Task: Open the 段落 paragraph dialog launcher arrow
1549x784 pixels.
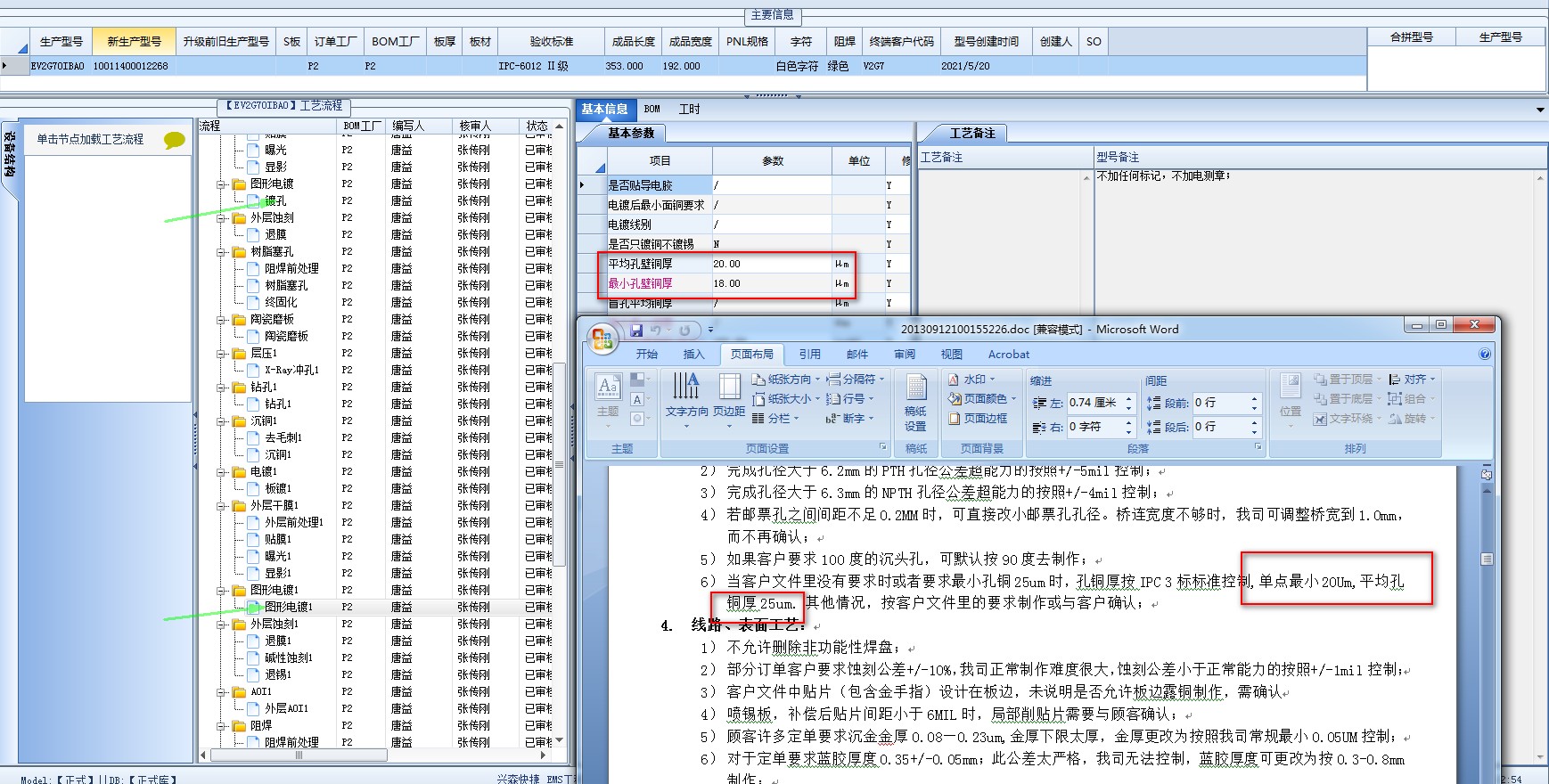Action: coord(1258,447)
